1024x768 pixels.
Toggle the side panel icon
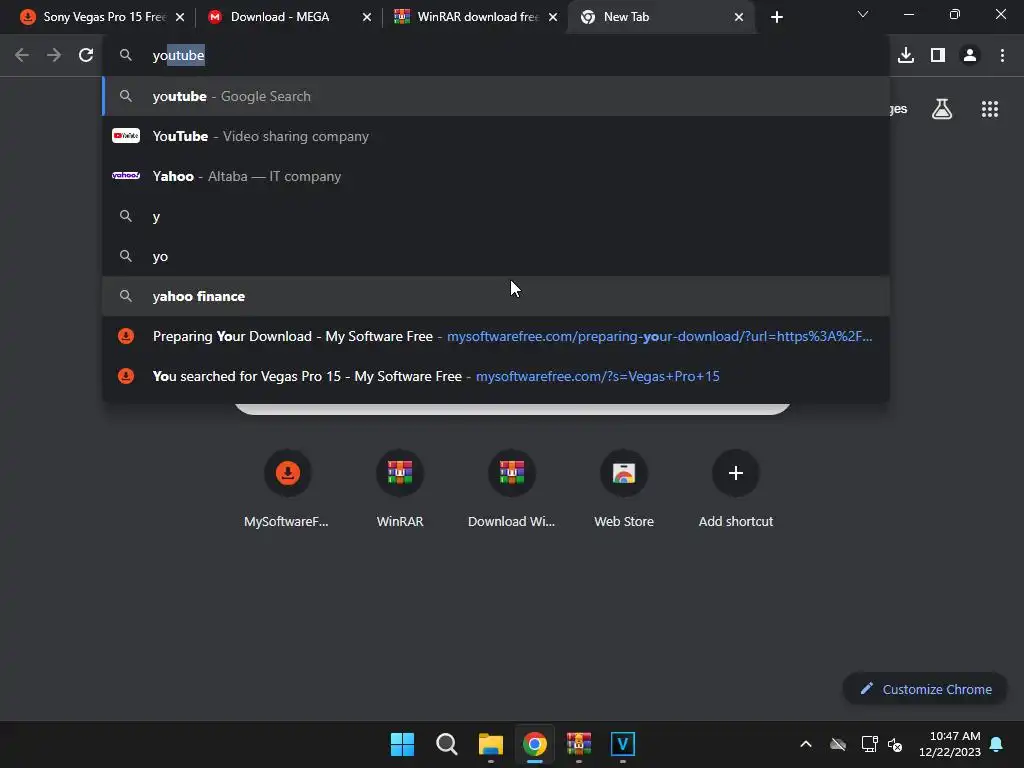coord(938,56)
